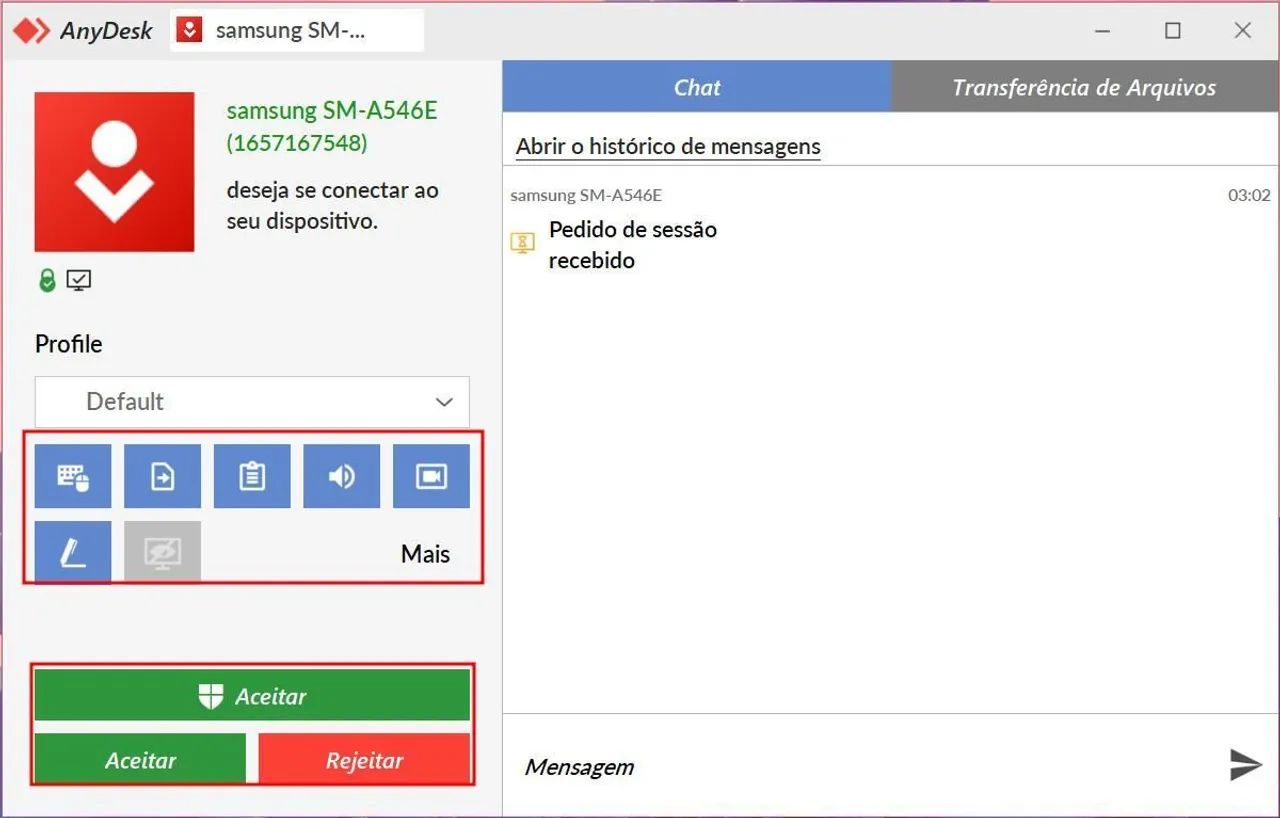Switch to the Chat tab
Viewport: 1280px width, 818px height.
click(x=697, y=87)
